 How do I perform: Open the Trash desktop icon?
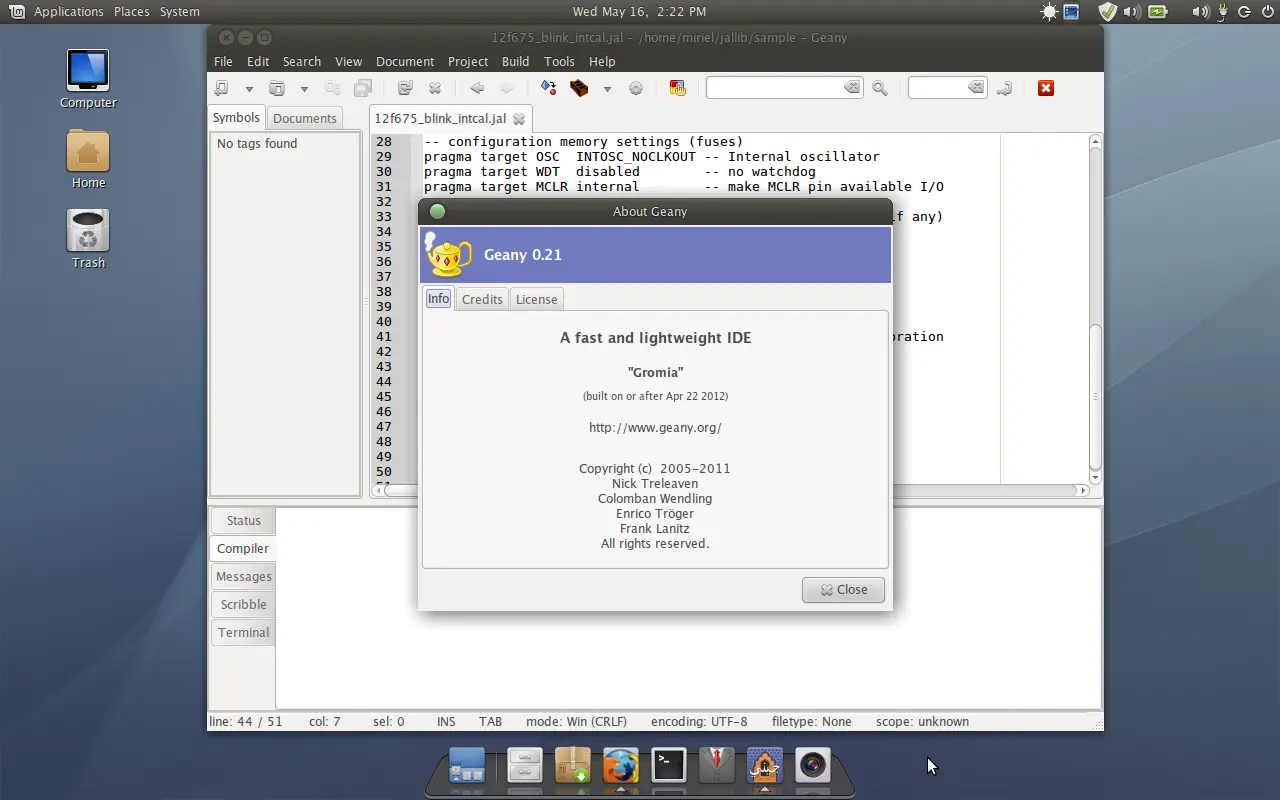point(88,239)
